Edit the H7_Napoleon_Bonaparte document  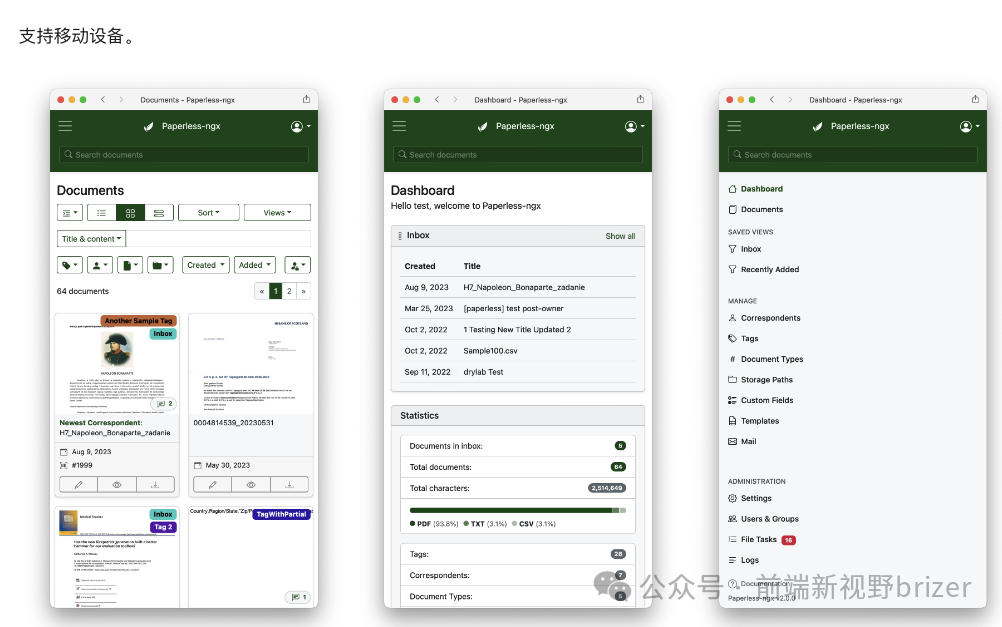[79, 485]
